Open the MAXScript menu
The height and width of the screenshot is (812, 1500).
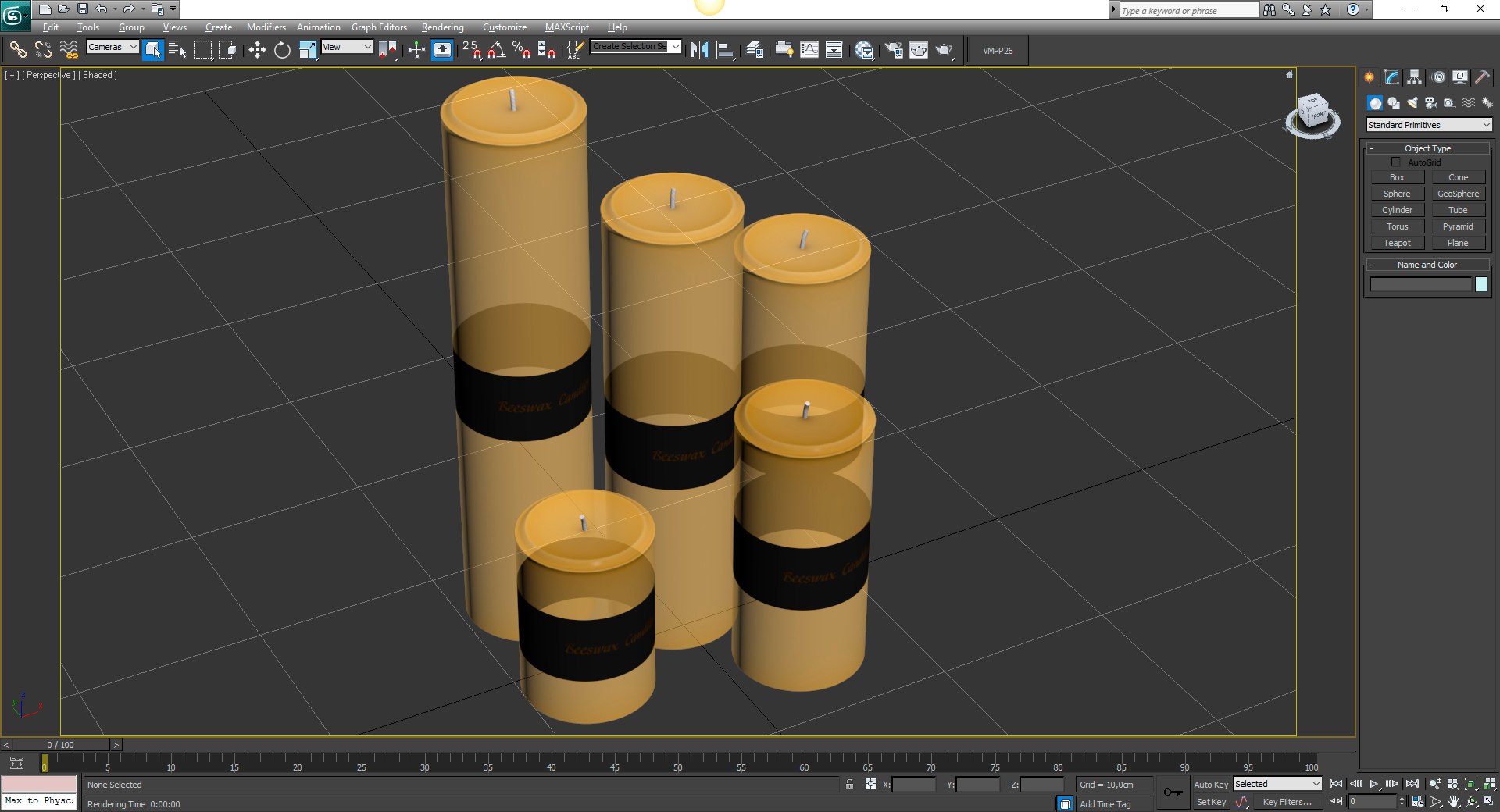[x=567, y=27]
